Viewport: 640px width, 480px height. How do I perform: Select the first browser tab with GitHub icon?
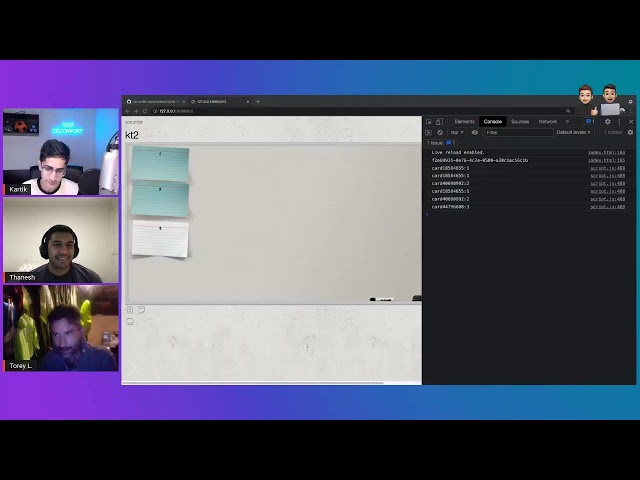(x=154, y=102)
